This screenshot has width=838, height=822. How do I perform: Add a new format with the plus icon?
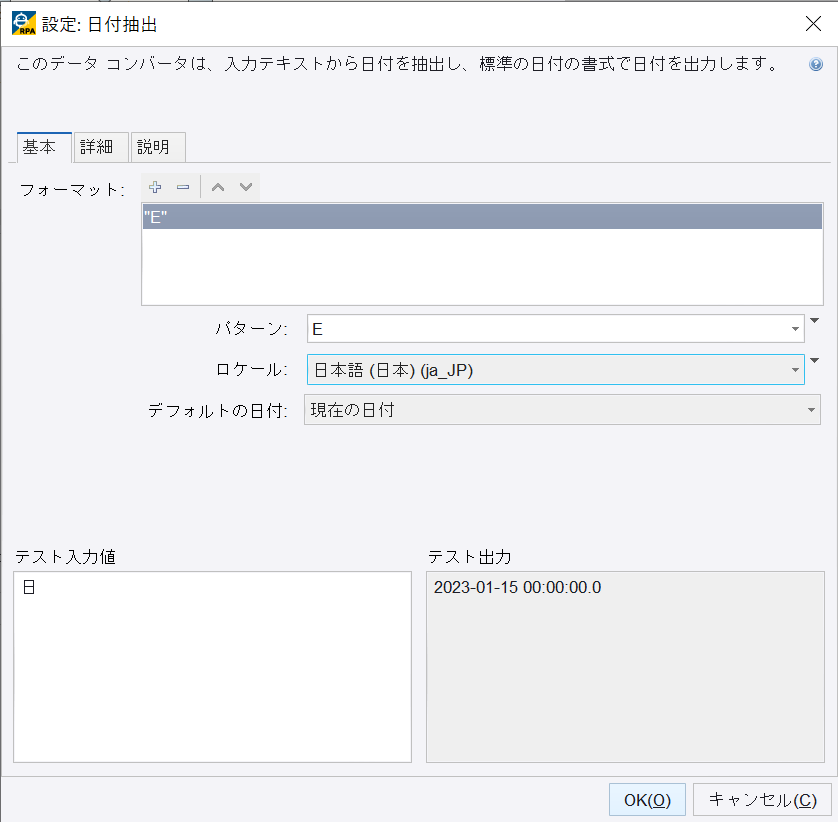[x=155, y=187]
